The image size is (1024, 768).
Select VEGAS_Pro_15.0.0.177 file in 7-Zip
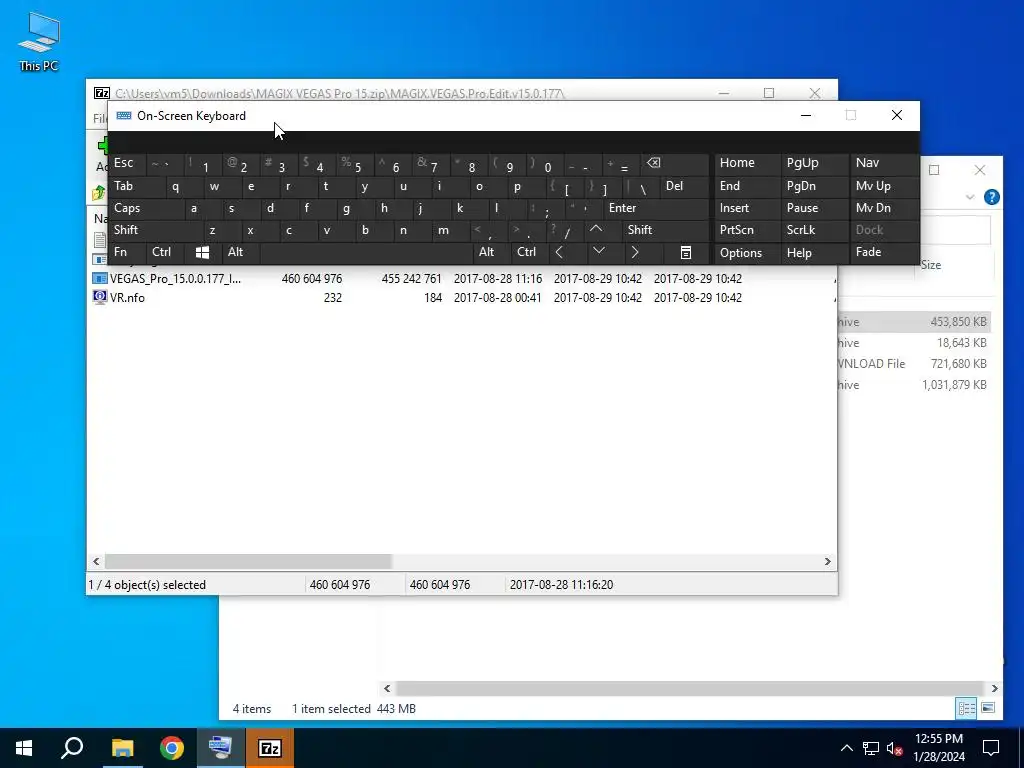[x=175, y=279]
